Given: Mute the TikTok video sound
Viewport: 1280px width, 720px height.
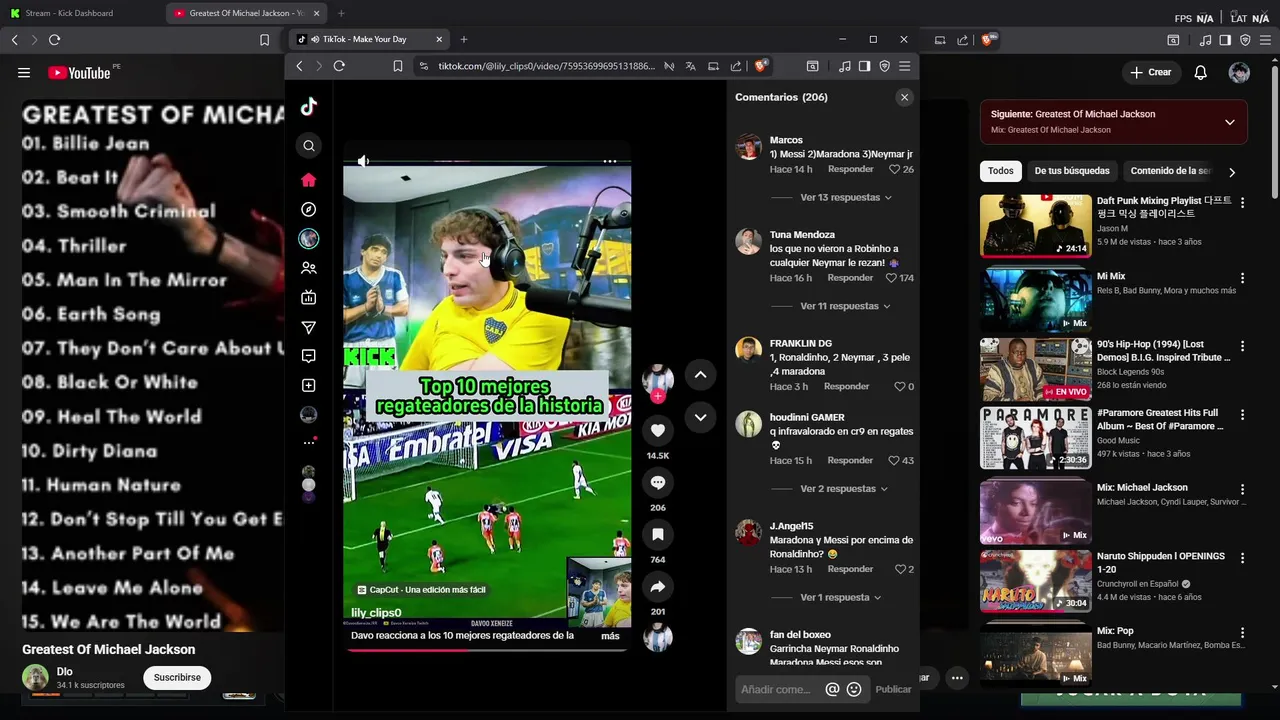Looking at the screenshot, I should pos(364,161).
